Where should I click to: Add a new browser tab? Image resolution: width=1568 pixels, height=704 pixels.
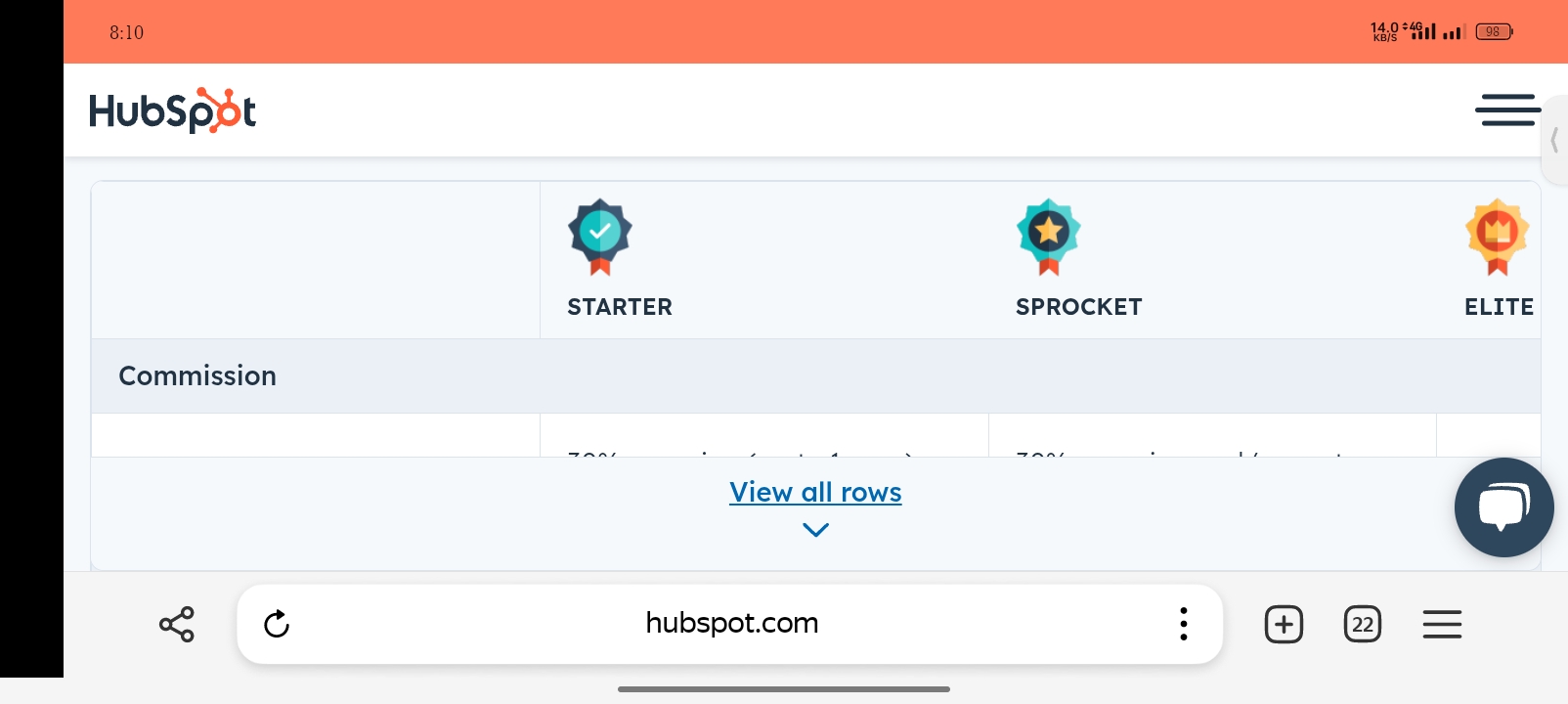pos(1284,624)
